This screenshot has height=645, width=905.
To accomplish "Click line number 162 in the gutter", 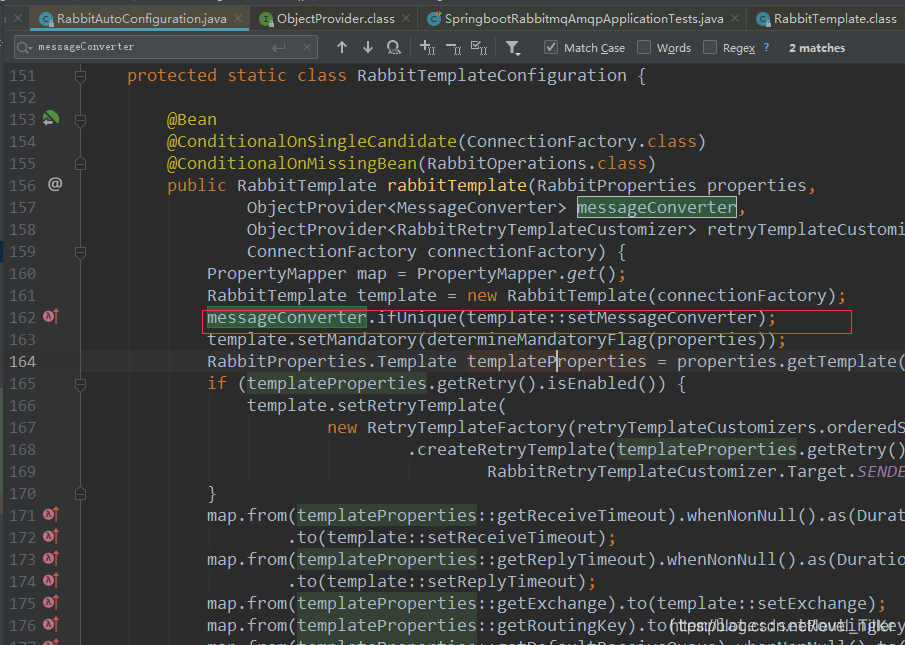I will tap(23, 318).
